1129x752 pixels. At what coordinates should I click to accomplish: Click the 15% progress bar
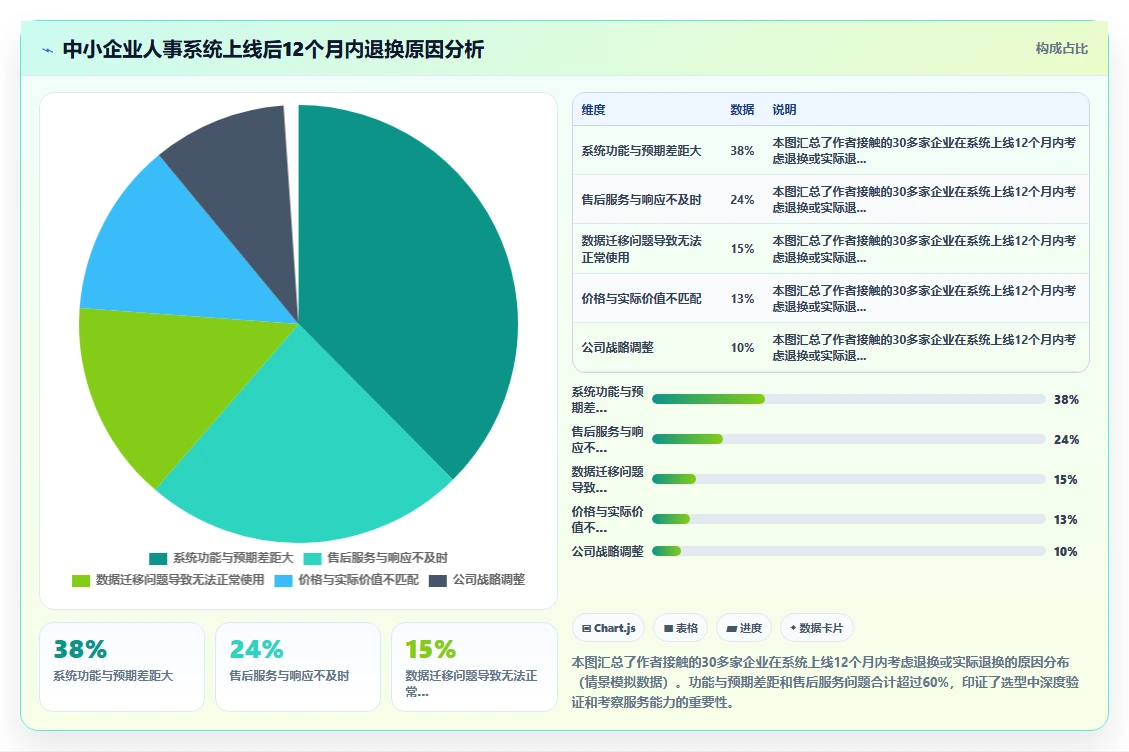pyautogui.click(x=849, y=479)
